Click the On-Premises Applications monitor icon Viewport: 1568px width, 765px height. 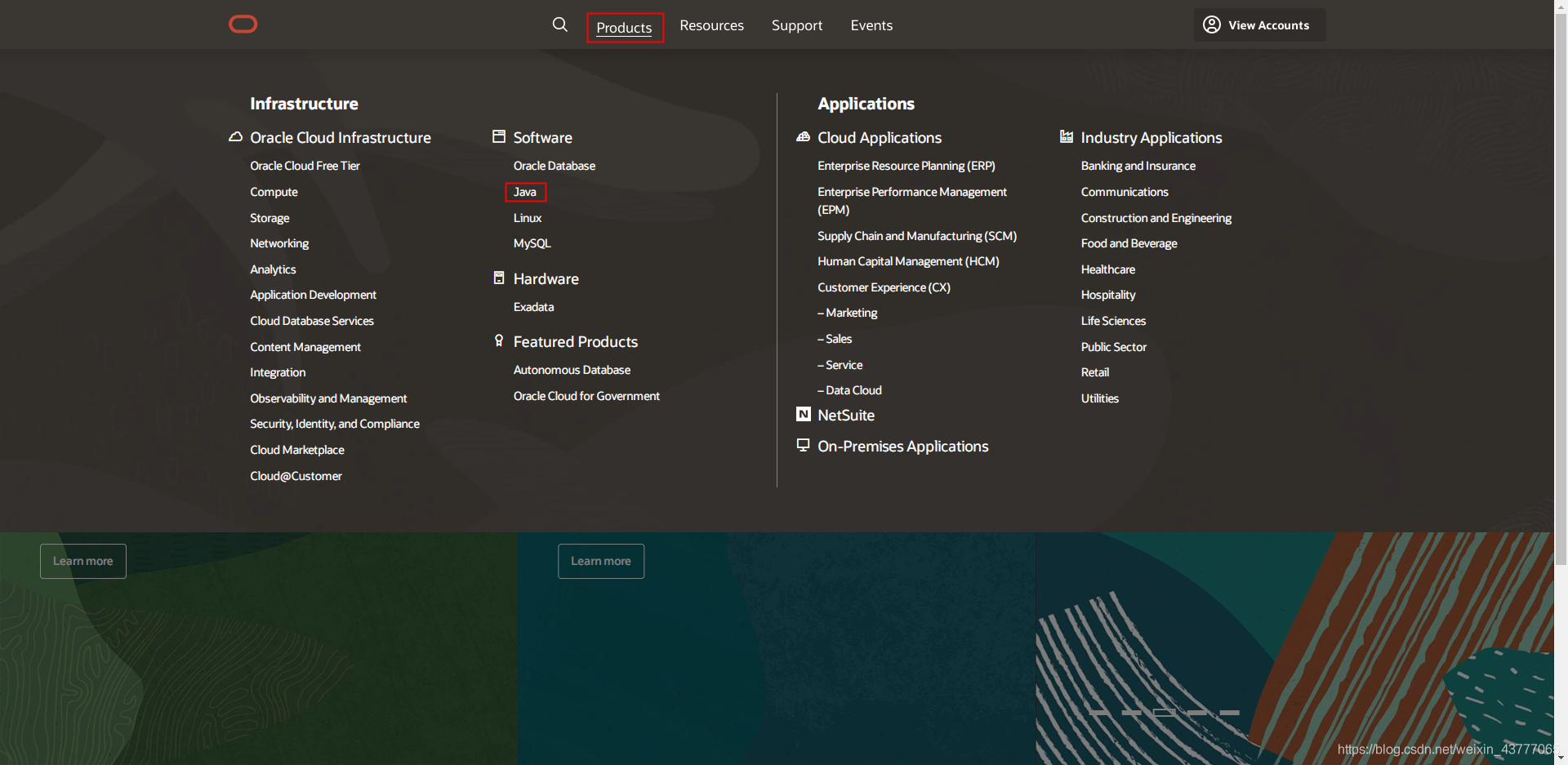[804, 445]
